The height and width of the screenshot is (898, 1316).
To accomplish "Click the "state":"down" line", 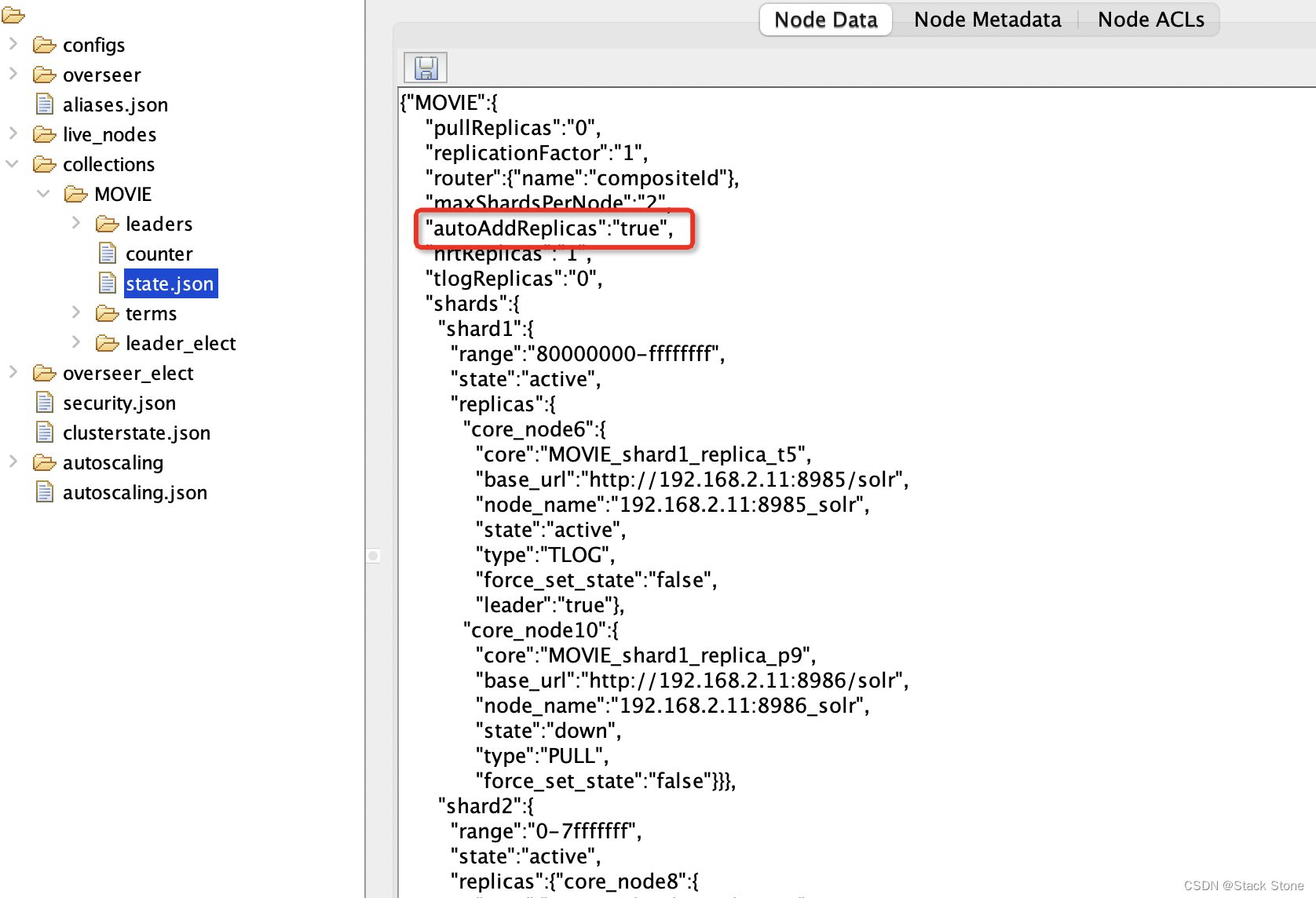I will click(548, 731).
